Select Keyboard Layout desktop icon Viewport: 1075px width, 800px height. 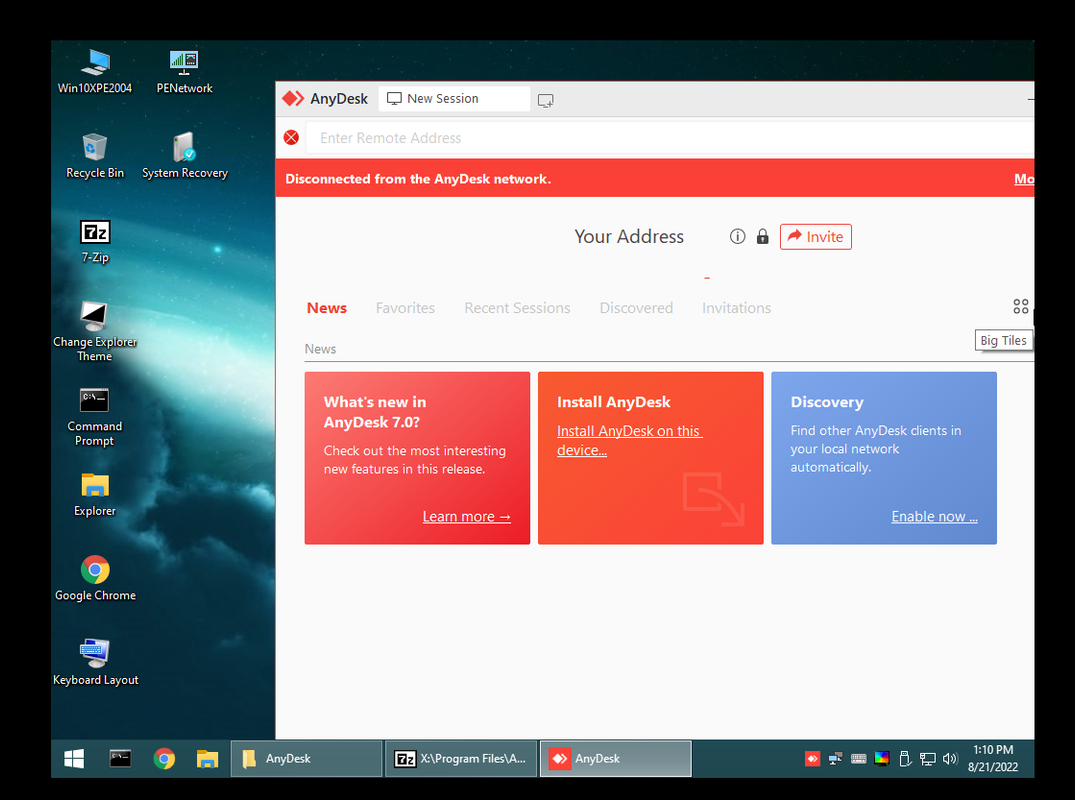coord(95,663)
